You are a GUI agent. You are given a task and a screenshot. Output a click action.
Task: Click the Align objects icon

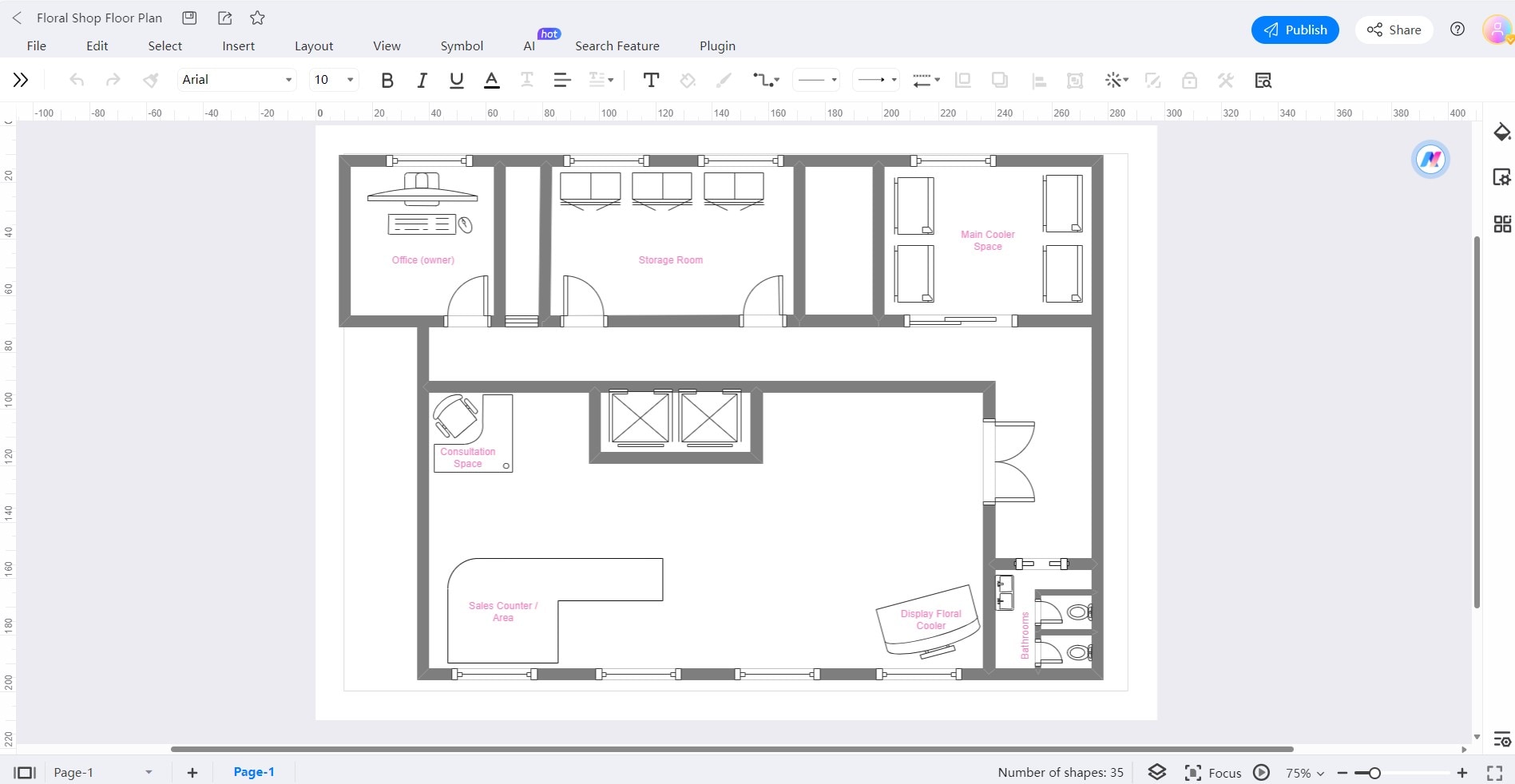click(1039, 80)
